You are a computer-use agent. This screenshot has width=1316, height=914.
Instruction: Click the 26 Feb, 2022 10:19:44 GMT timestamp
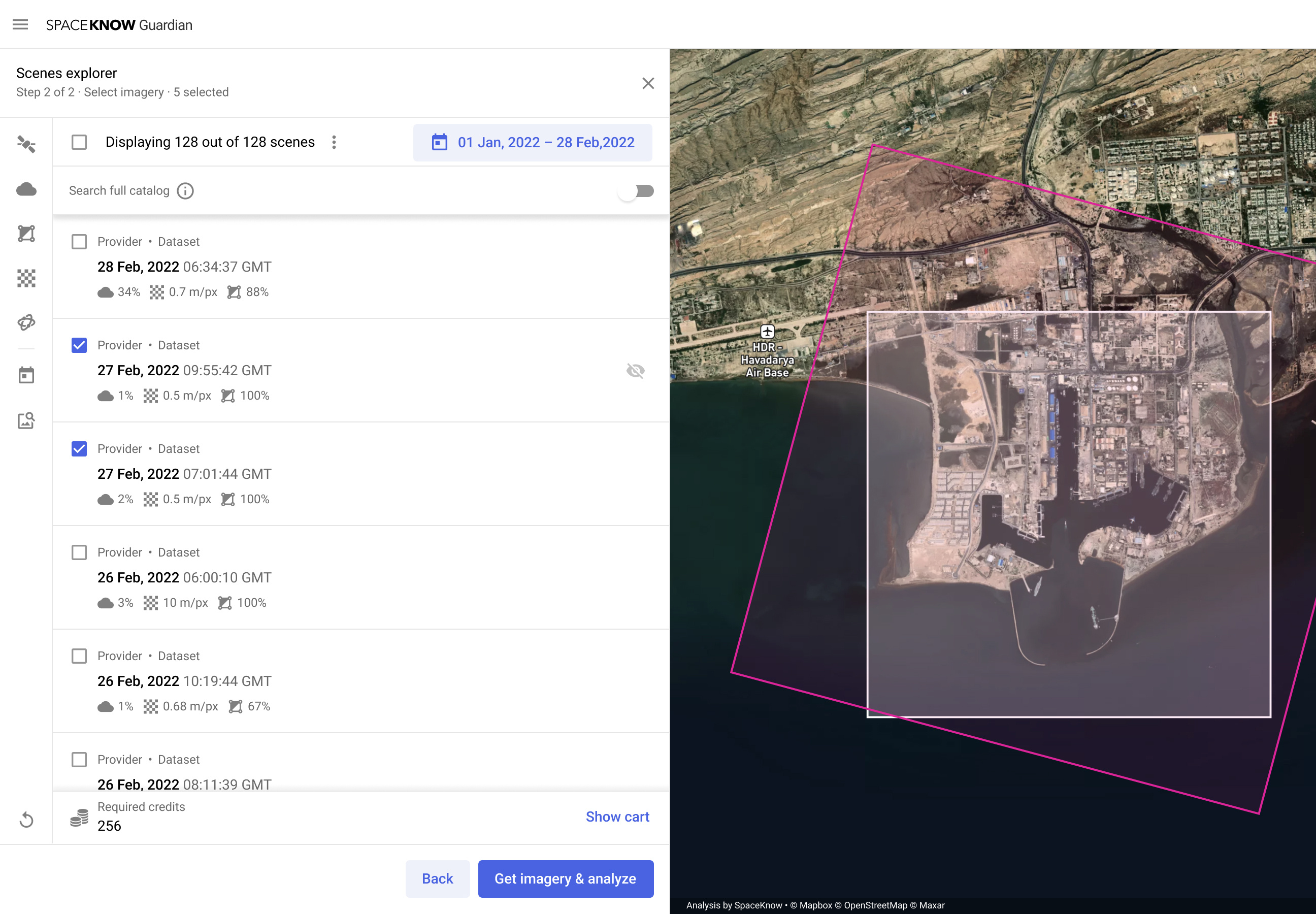click(x=184, y=681)
